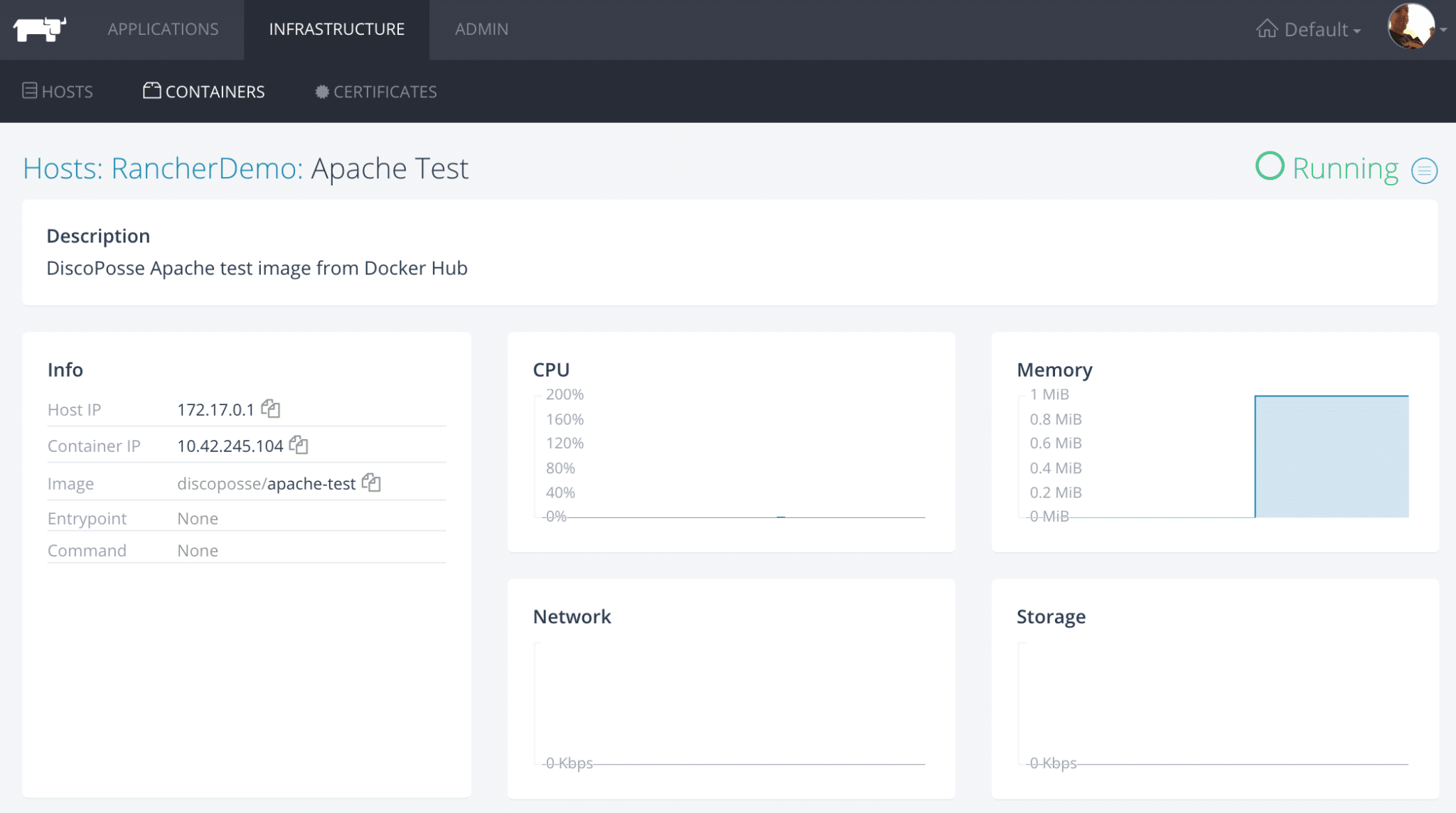This screenshot has width=1456, height=813.
Task: Switch to the Applications tab
Action: (163, 29)
